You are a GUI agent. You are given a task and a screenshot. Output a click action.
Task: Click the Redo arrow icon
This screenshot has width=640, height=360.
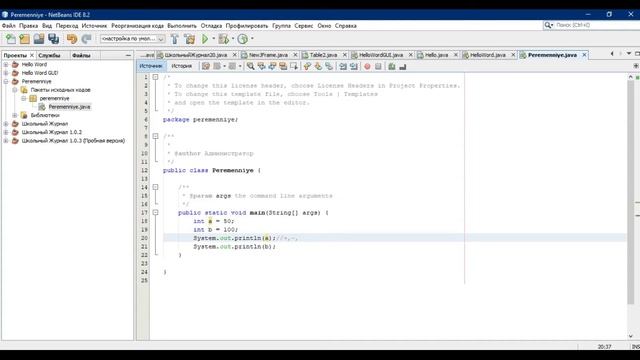pos(86,39)
